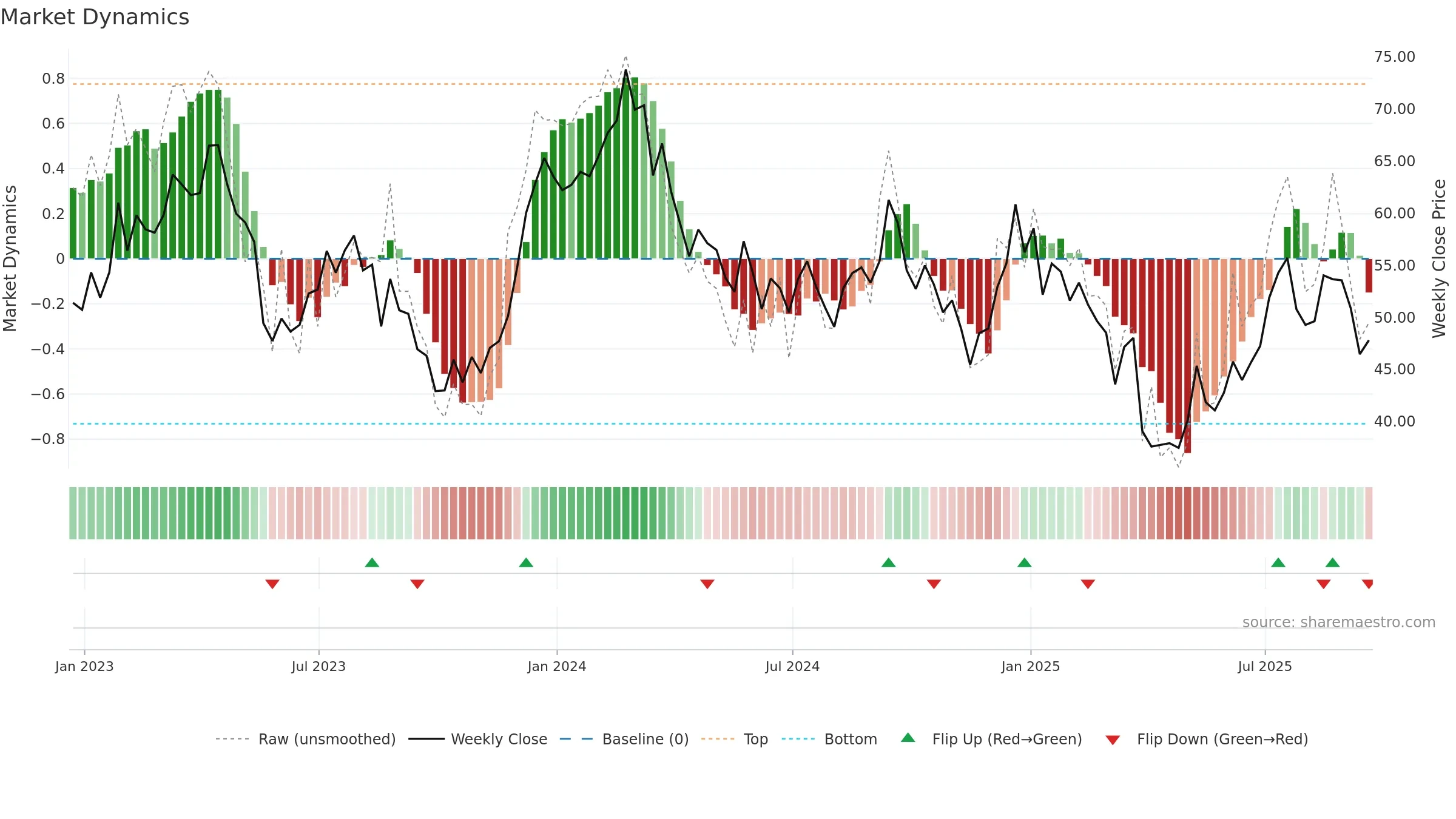Toggle the Weekly Close legend entry

click(x=477, y=739)
